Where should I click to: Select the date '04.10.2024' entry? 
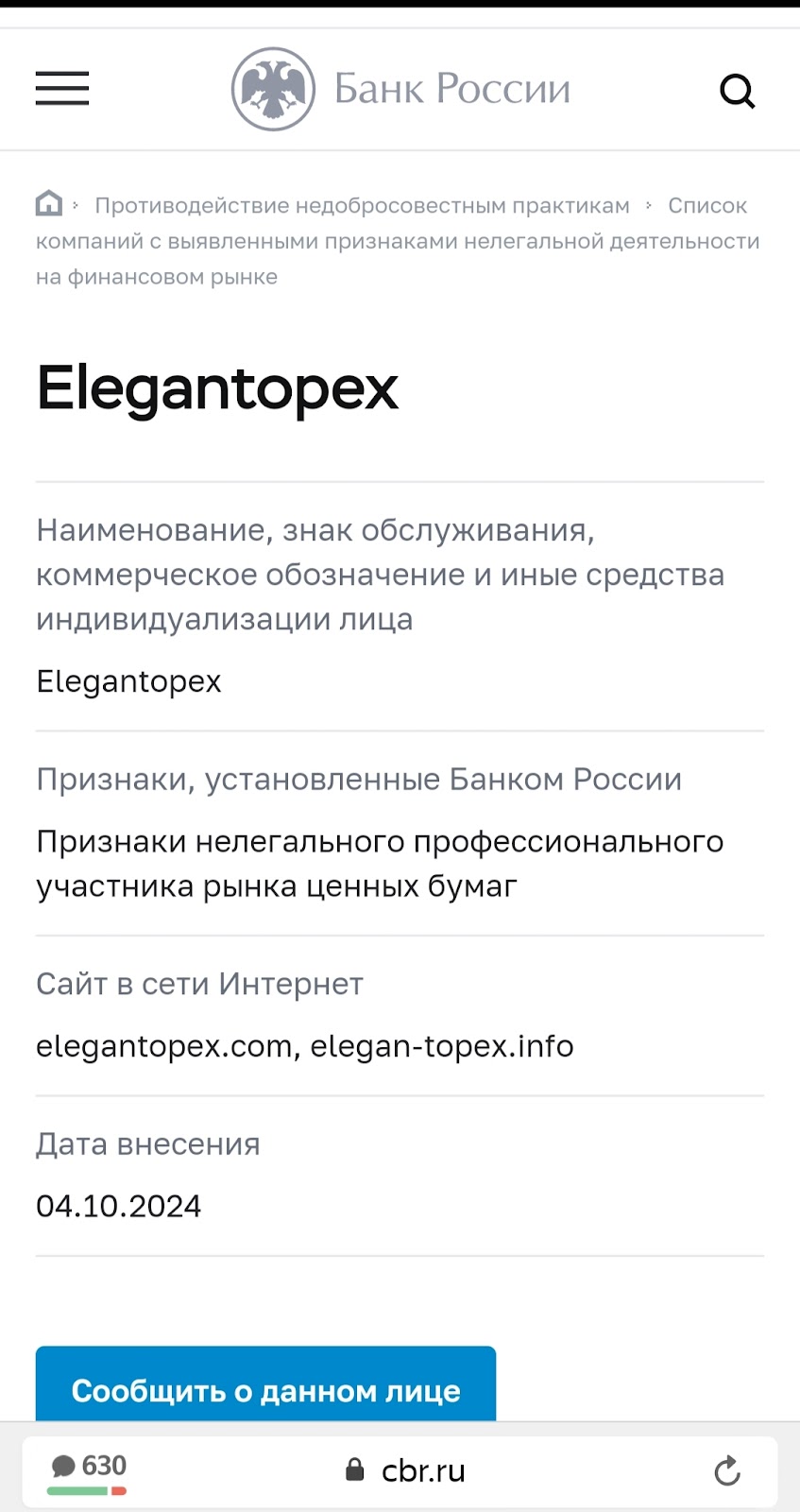point(119,1206)
